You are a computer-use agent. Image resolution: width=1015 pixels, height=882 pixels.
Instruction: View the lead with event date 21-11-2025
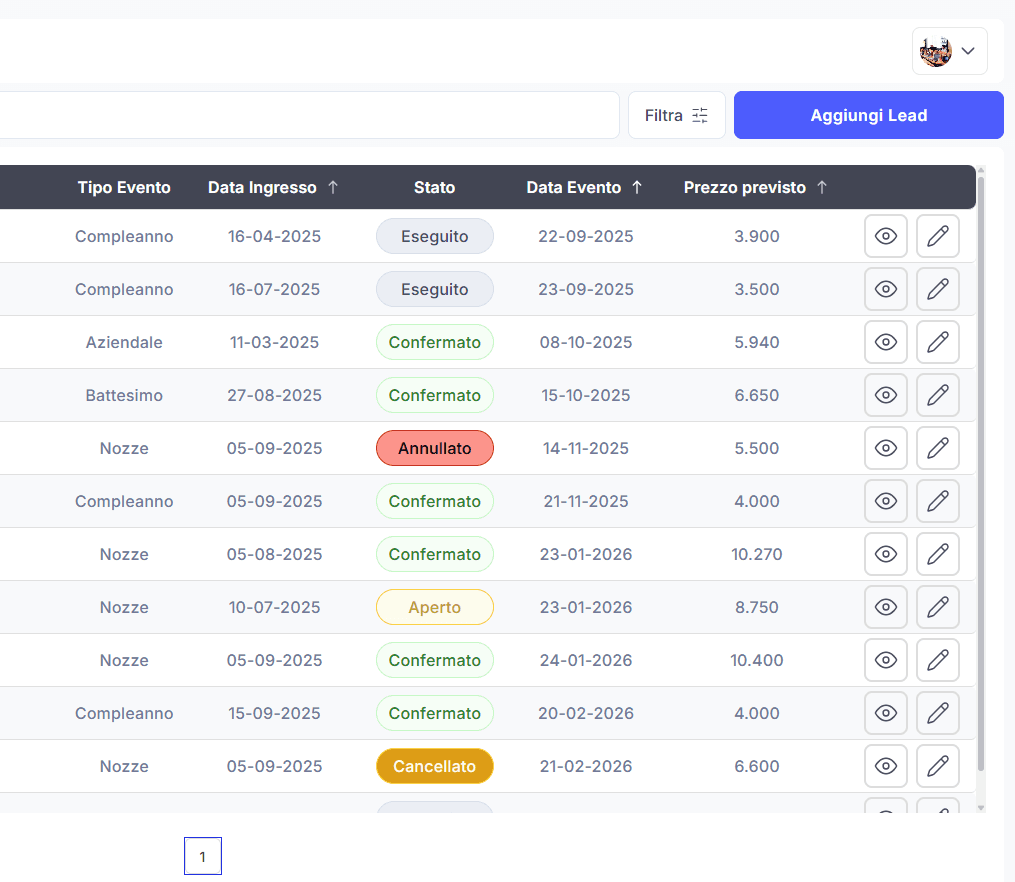886,502
